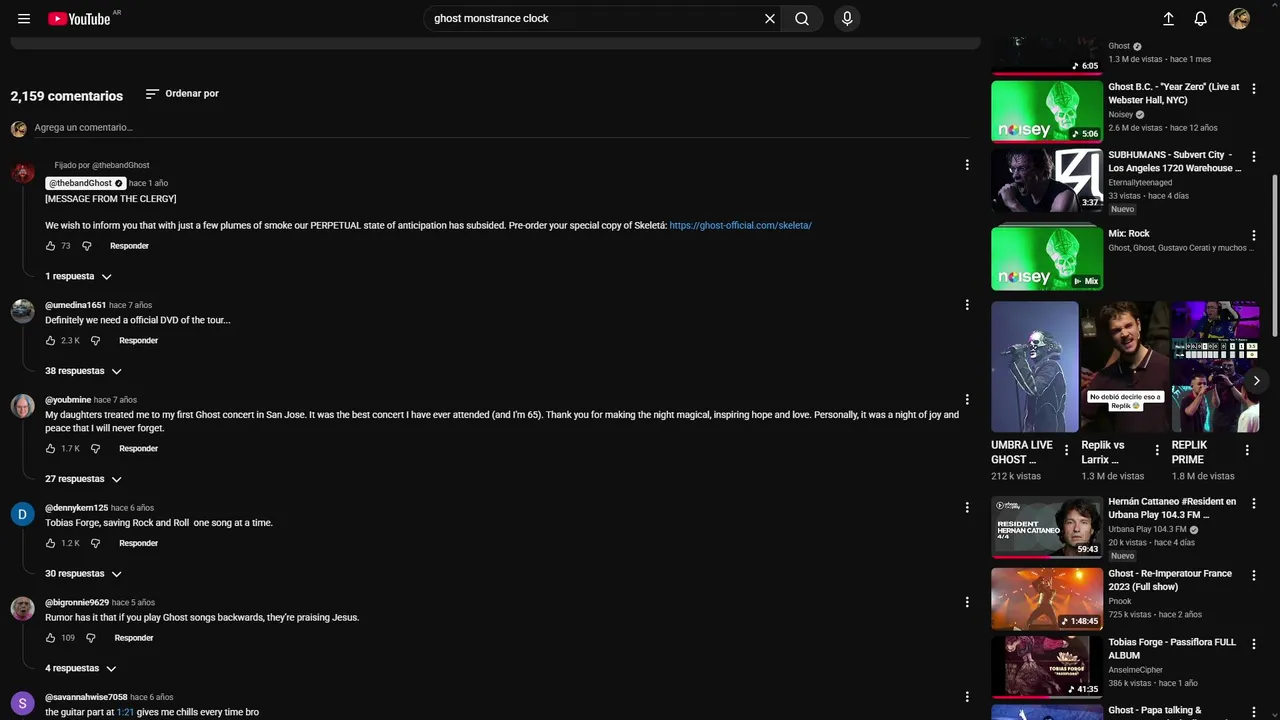Open 'Mix: Rock' playlist thumbnail
Screen dimensions: 1280x720
tap(1047, 258)
